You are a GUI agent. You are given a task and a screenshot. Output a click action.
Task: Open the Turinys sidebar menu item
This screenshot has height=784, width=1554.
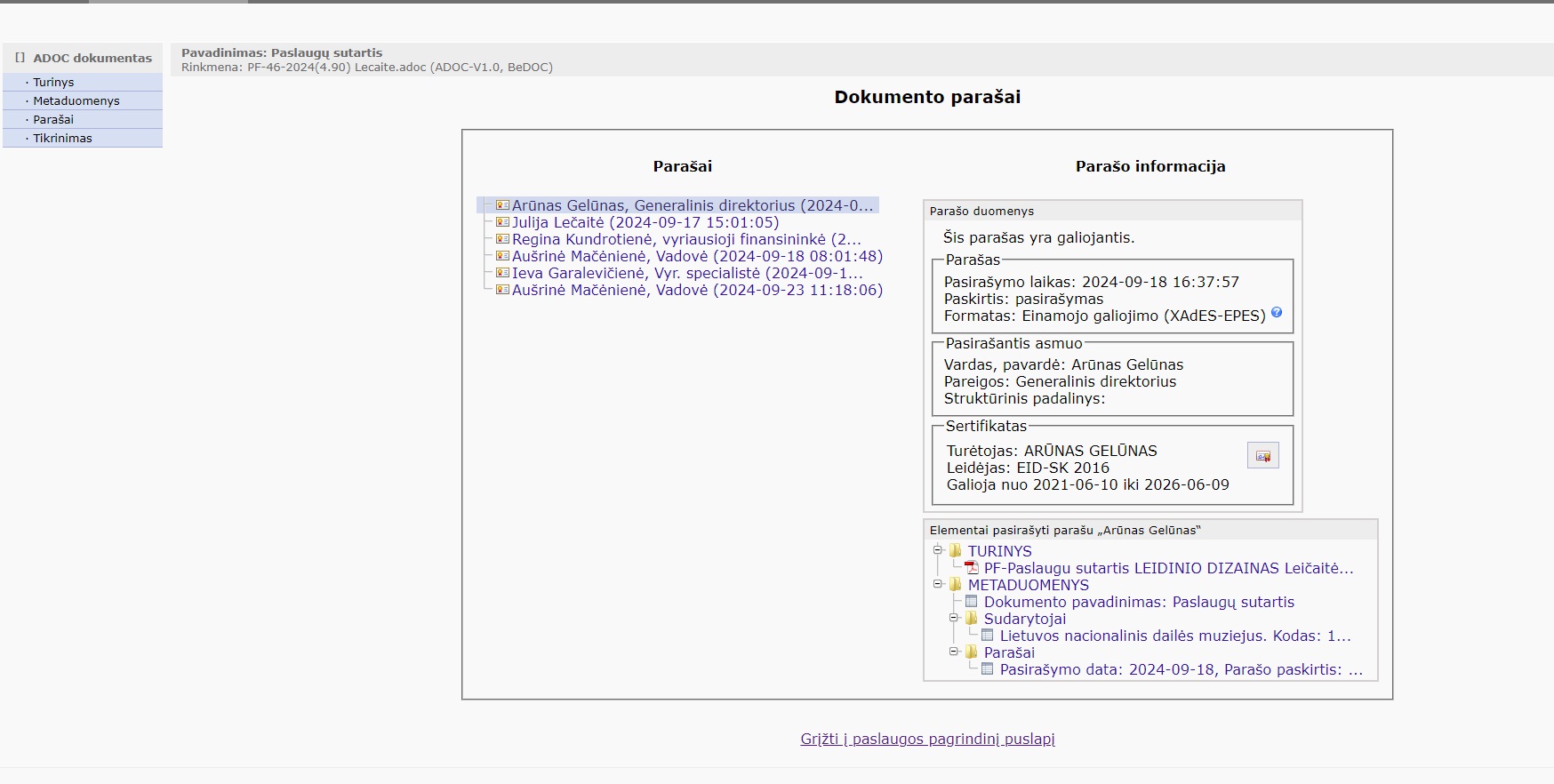pos(53,82)
